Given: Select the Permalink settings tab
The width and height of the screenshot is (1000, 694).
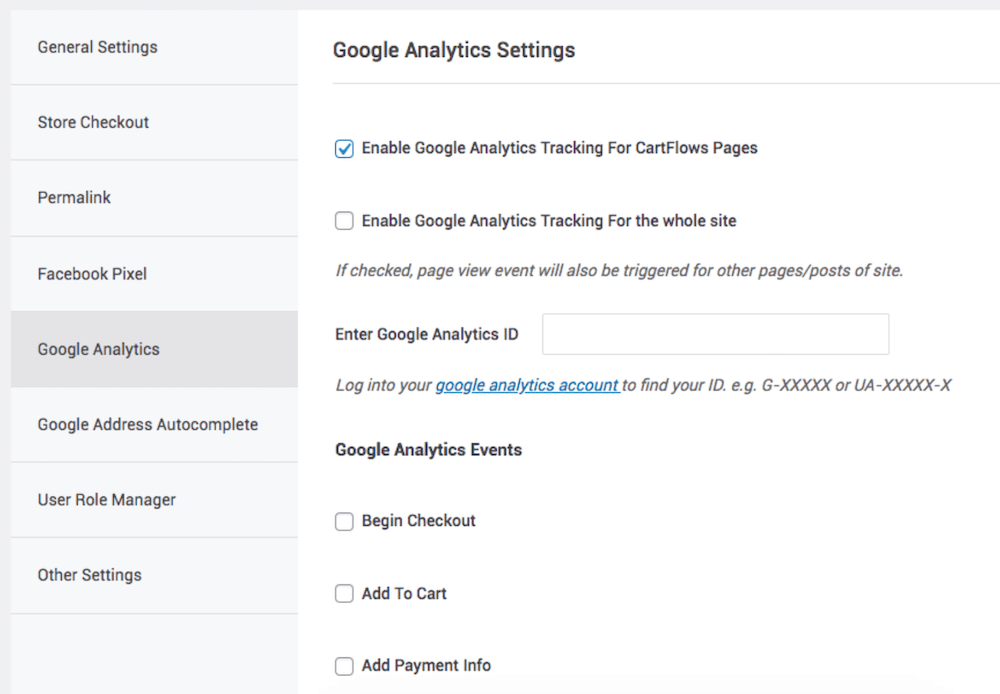Looking at the screenshot, I should [x=74, y=198].
